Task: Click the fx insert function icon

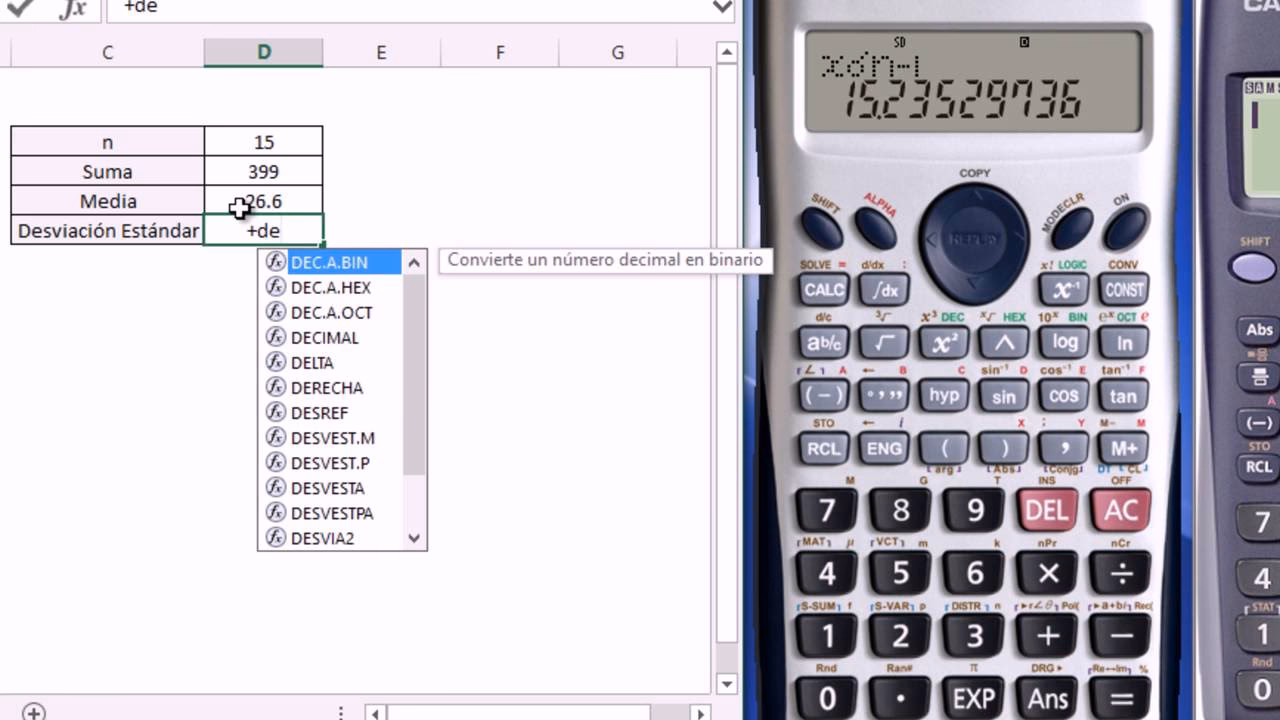Action: click(x=72, y=8)
